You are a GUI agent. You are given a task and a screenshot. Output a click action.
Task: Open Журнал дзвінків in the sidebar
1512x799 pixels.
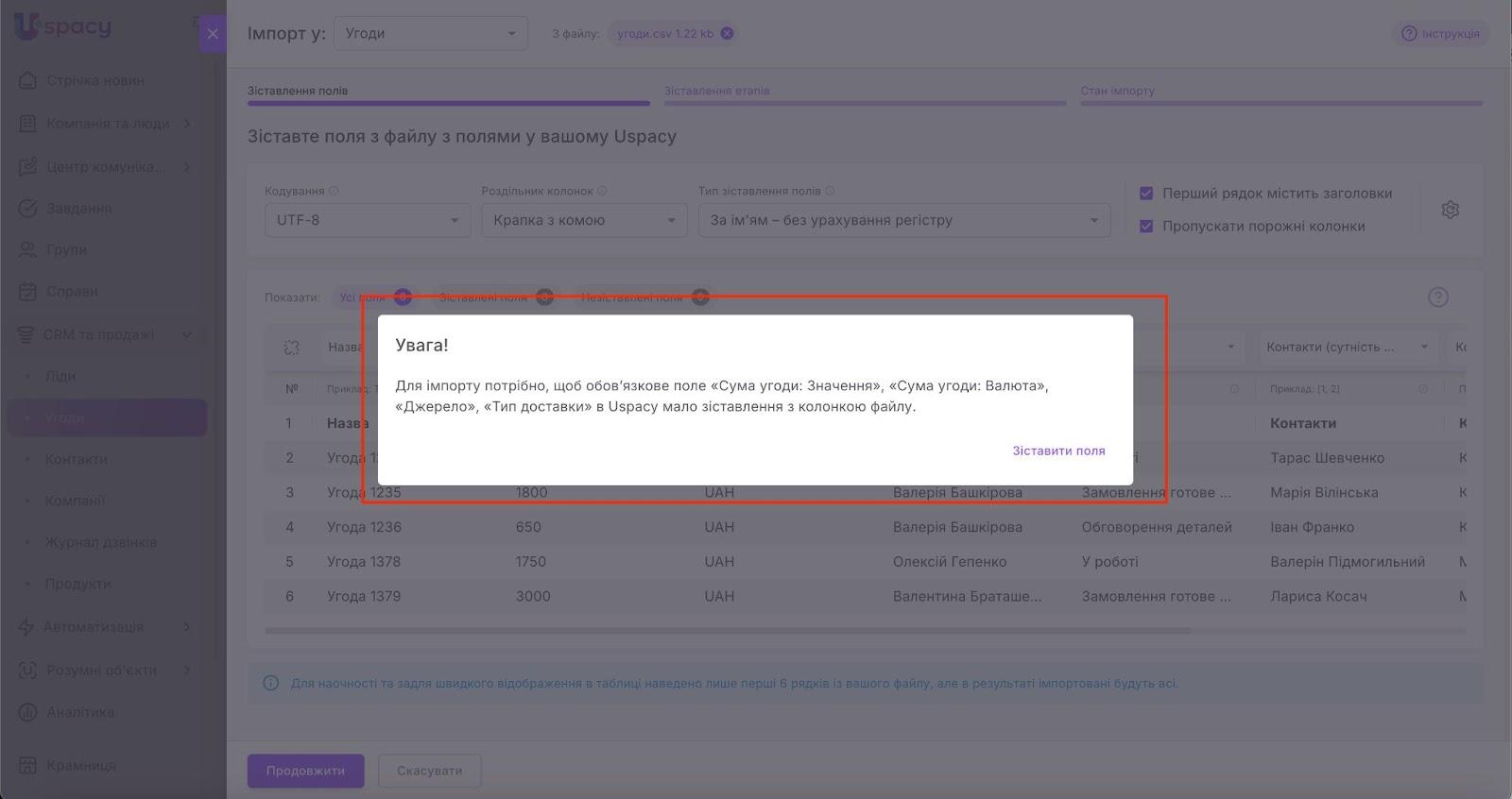point(101,542)
